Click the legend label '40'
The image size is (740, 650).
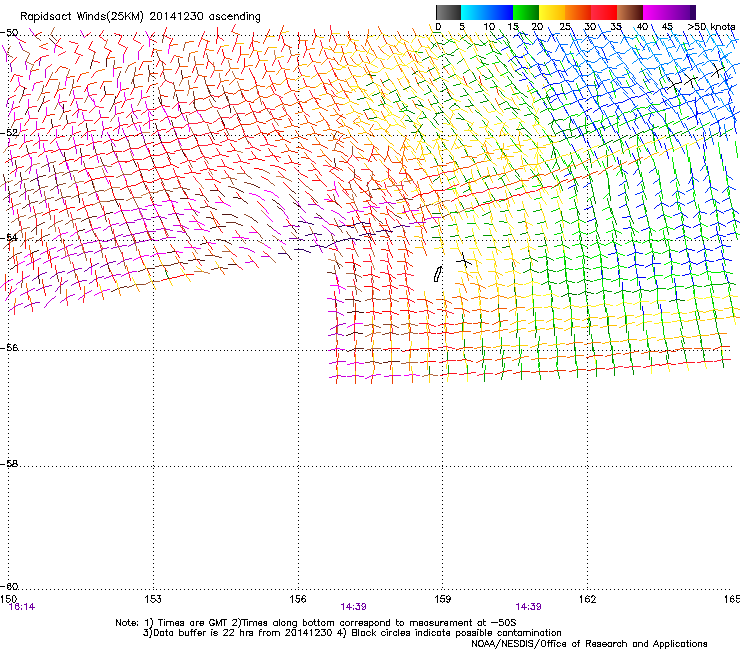pos(642,27)
